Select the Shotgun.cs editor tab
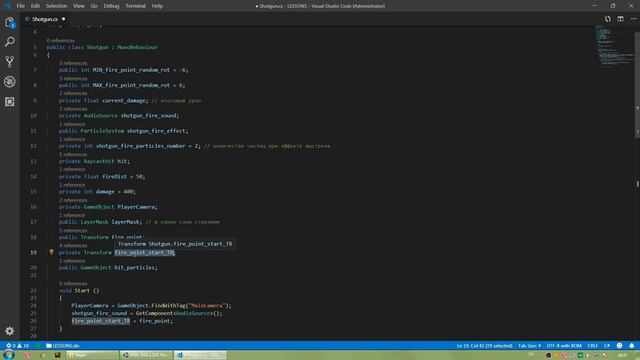This screenshot has height=360, width=640. click(x=45, y=19)
